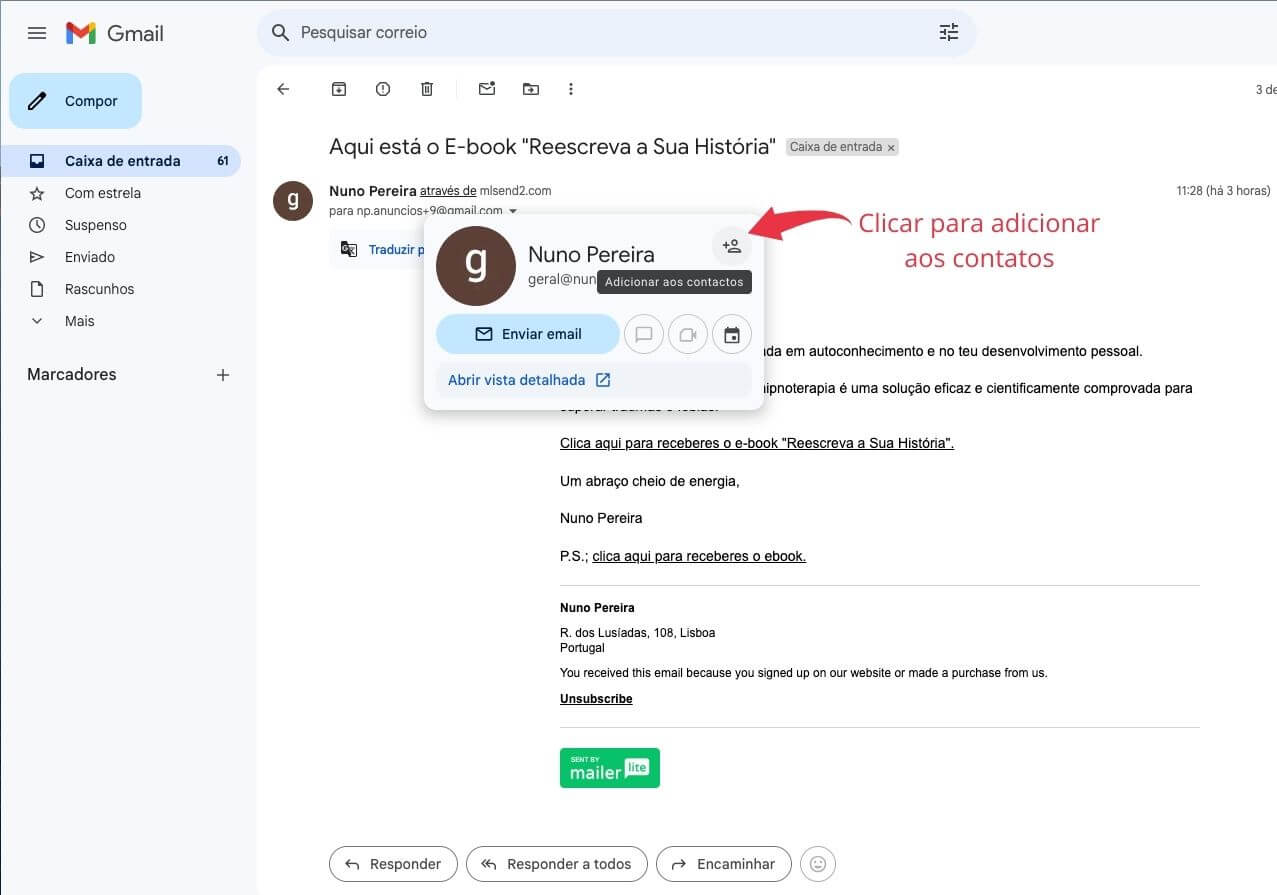The image size is (1277, 895).
Task: Archive this email using toolbar icon
Action: coord(339,89)
